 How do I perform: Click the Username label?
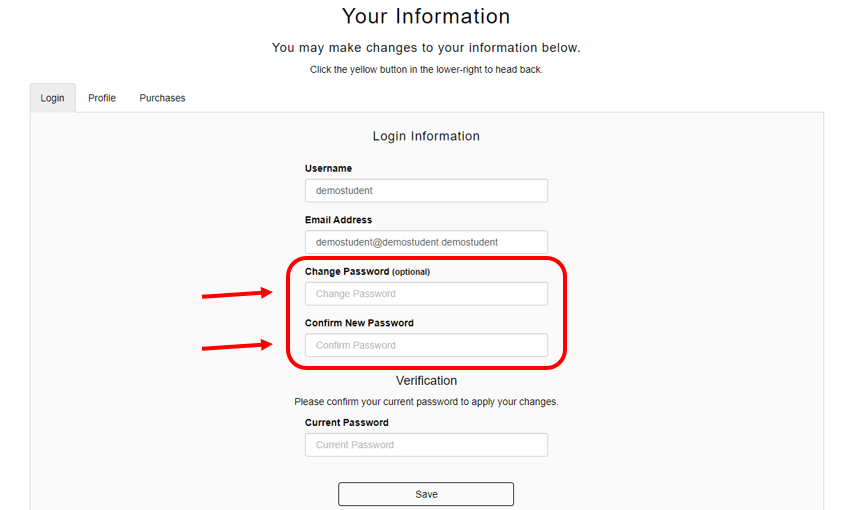(x=328, y=169)
